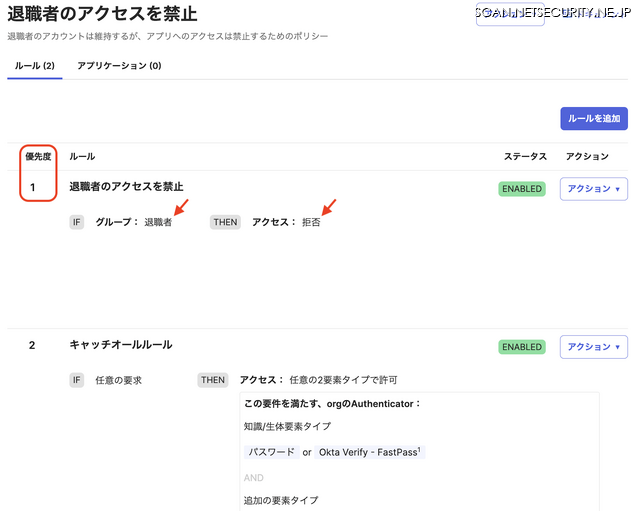Click the パスワード authenticator chip
Image resolution: width=640 pixels, height=511 pixels.
pos(271,452)
